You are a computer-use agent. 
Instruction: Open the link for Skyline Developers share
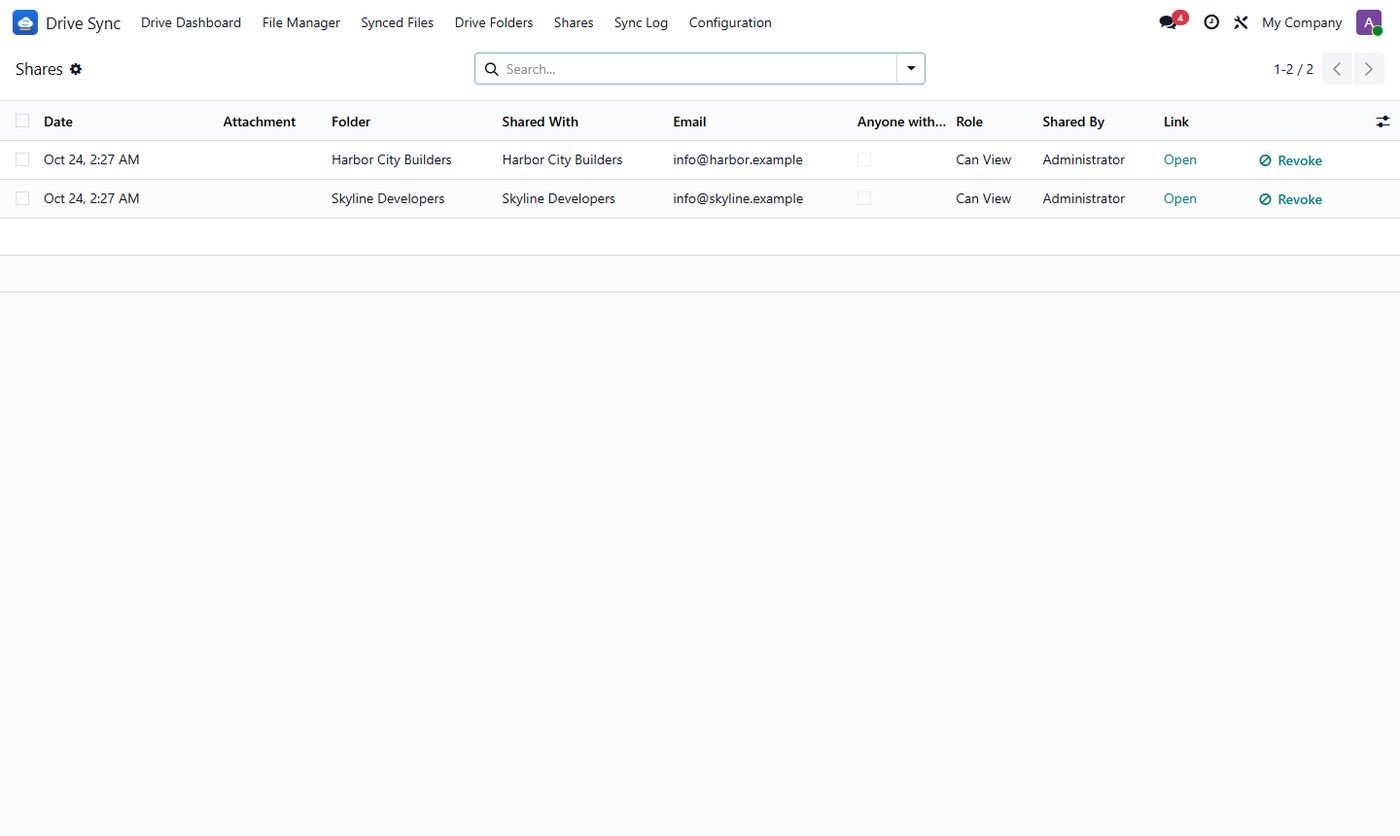pos(1180,198)
